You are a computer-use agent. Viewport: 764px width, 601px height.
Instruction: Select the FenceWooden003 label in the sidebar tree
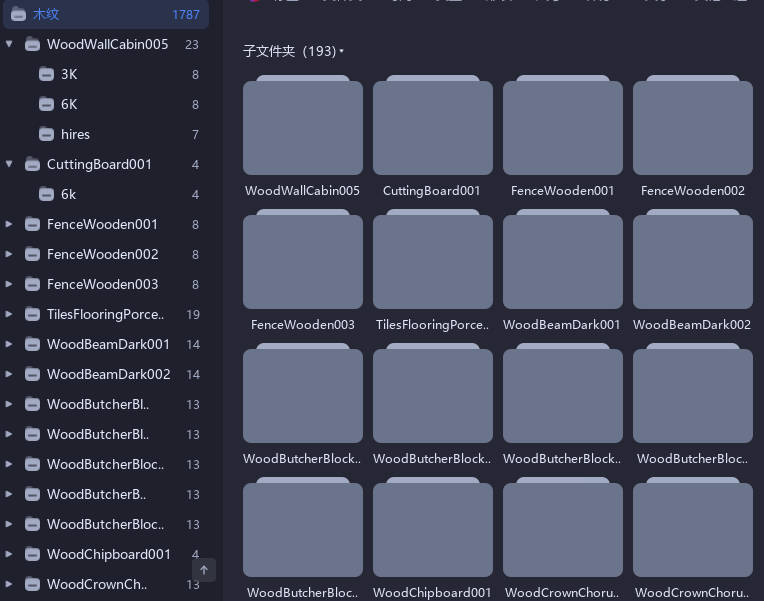pyautogui.click(x=102, y=284)
